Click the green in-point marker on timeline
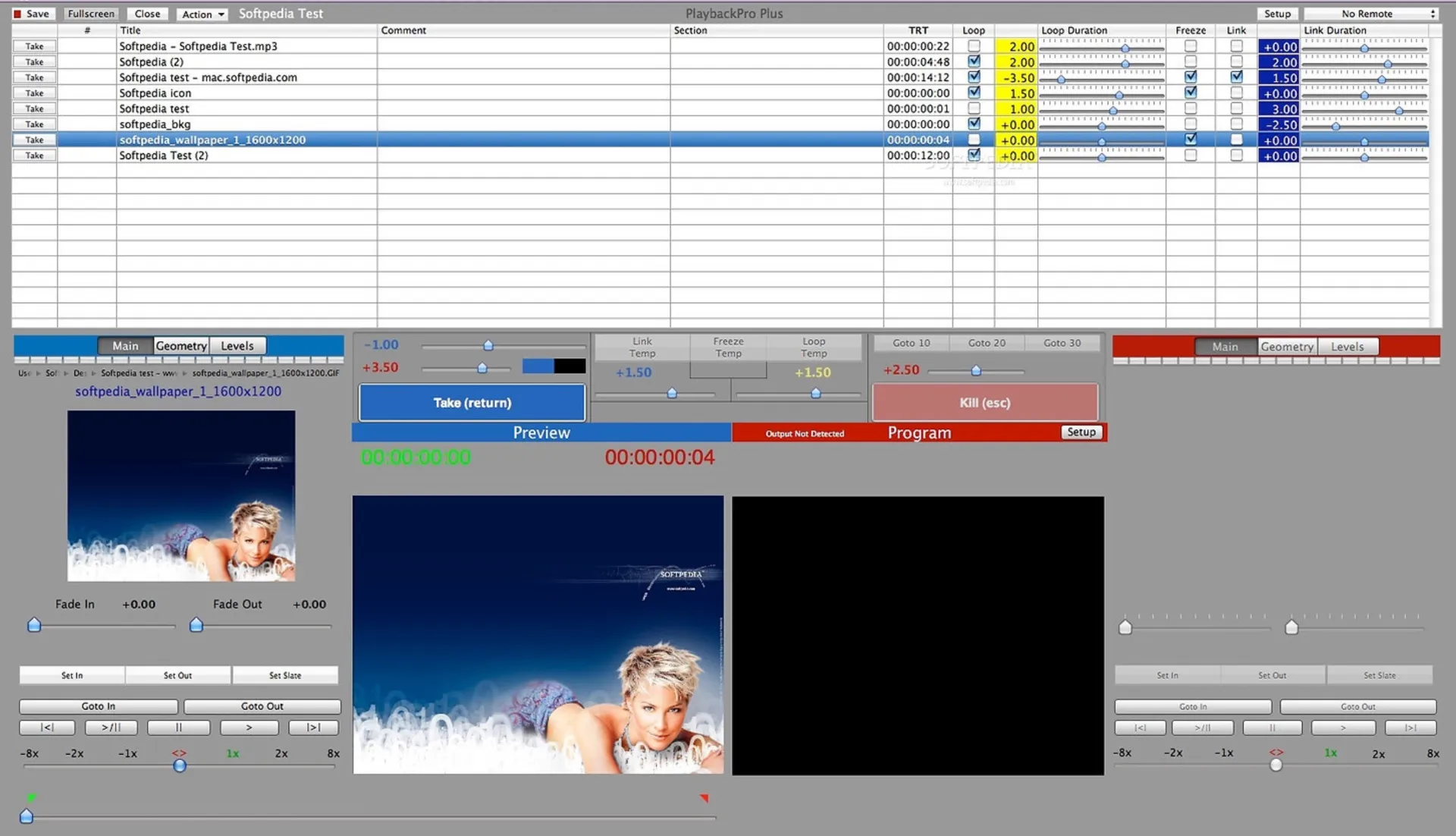The height and width of the screenshot is (836, 1456). pos(31,797)
